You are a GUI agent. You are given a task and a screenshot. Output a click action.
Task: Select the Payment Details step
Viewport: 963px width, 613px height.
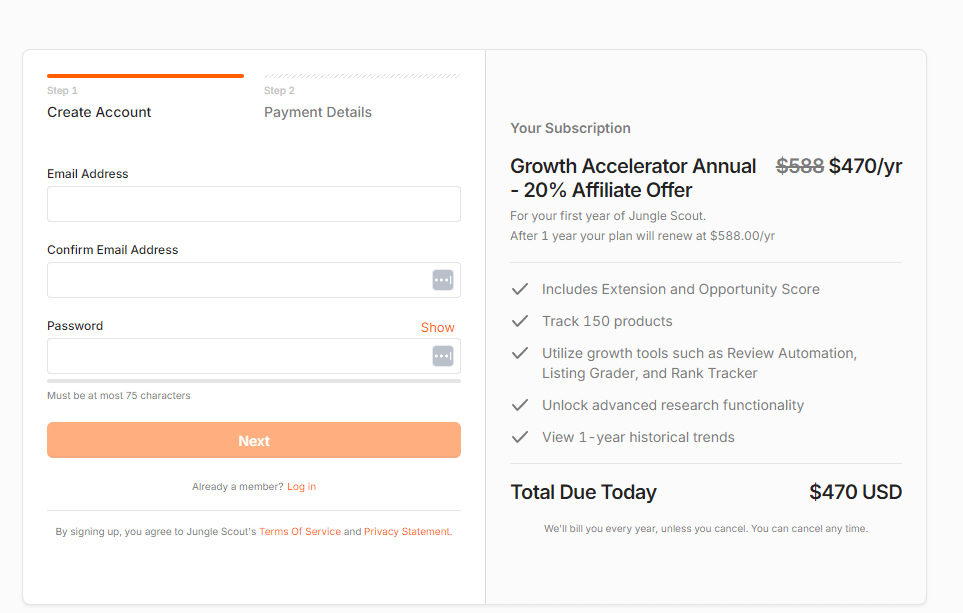(x=318, y=112)
